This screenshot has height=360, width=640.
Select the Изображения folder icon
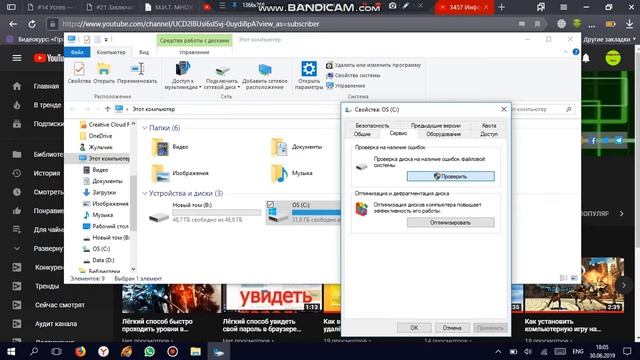click(160, 173)
